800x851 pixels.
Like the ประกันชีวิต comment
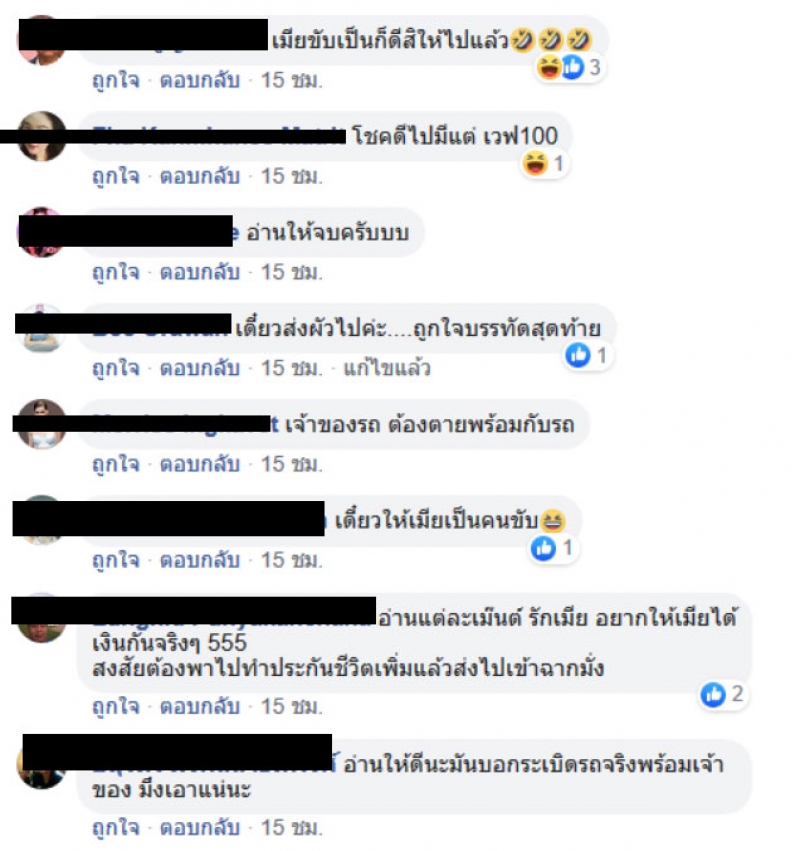pyautogui.click(x=116, y=707)
